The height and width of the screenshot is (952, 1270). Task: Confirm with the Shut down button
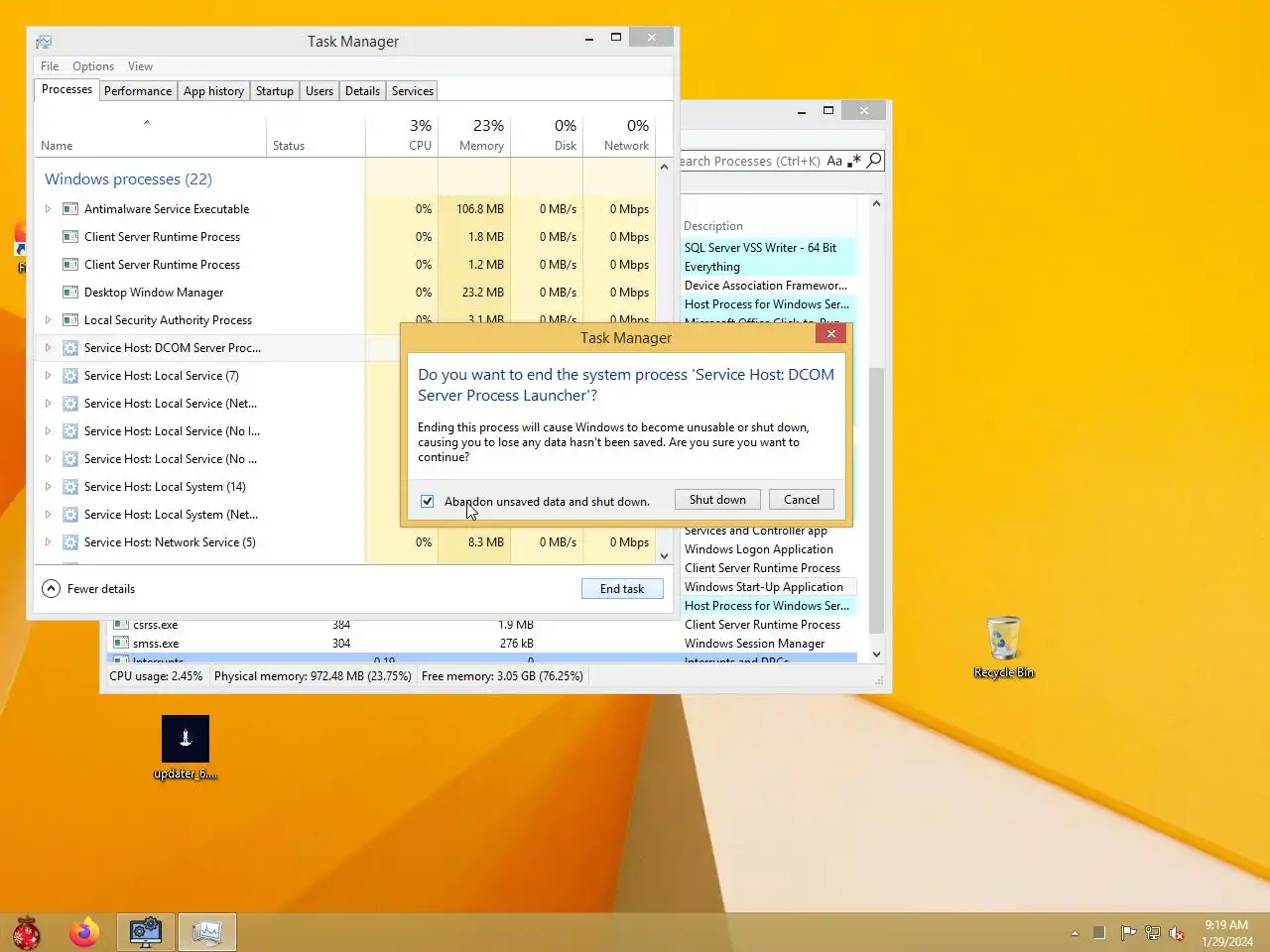[717, 500]
